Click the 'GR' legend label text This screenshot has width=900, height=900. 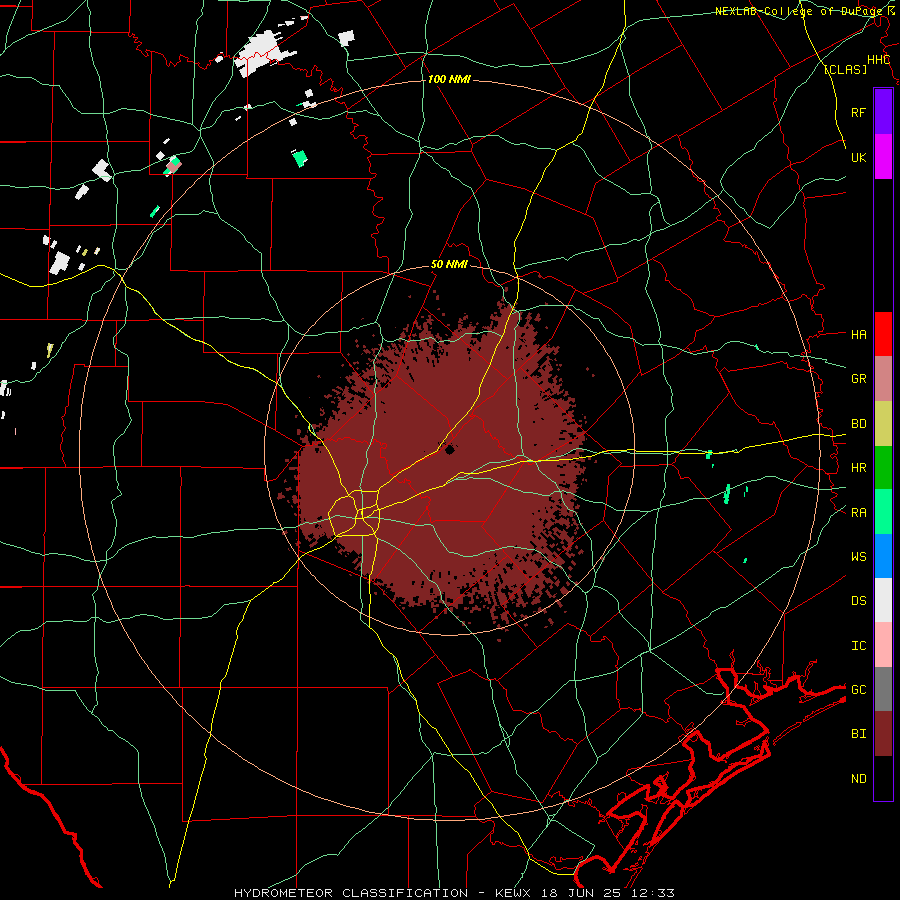[858, 379]
